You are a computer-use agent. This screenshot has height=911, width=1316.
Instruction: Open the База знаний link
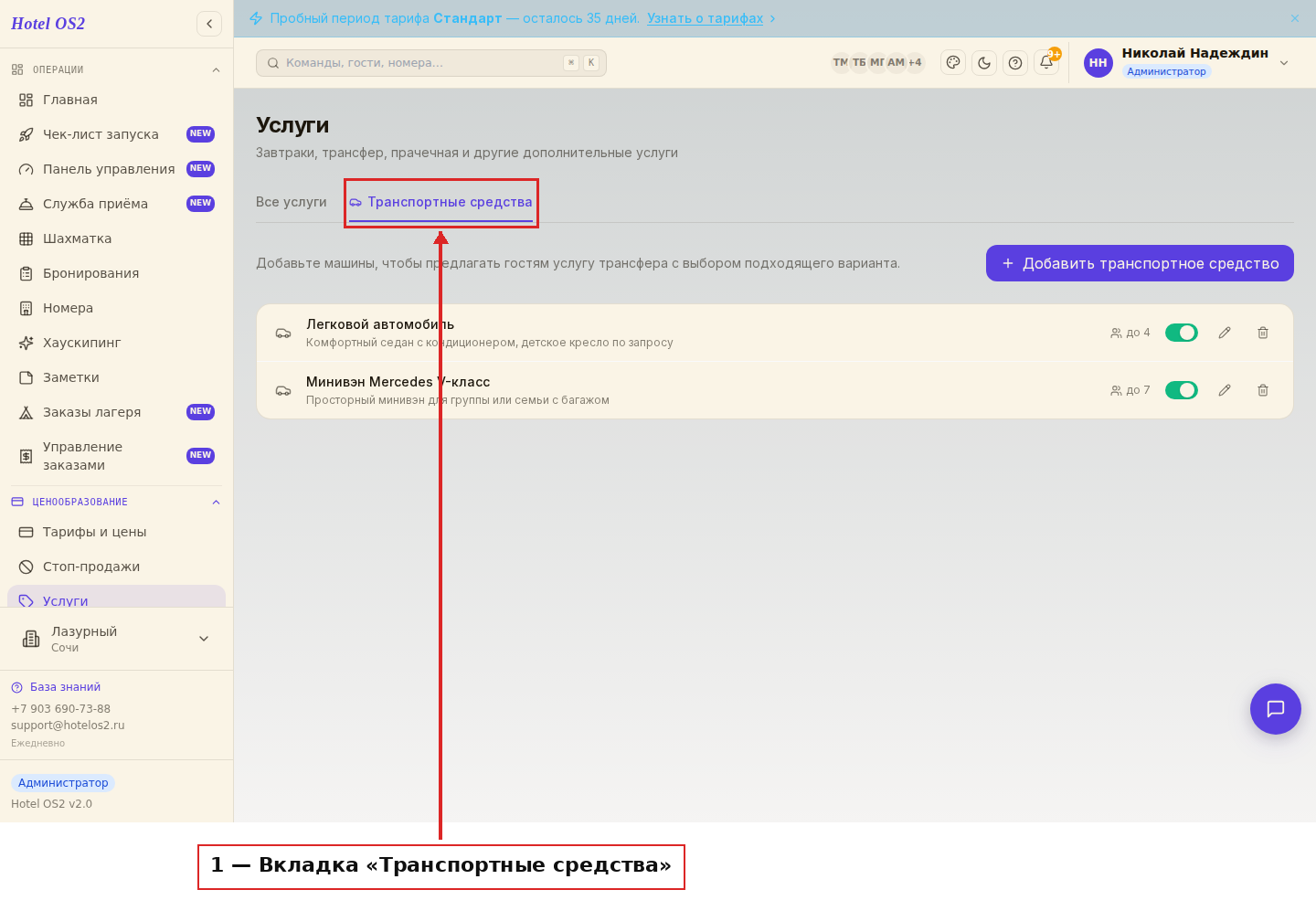[56, 687]
